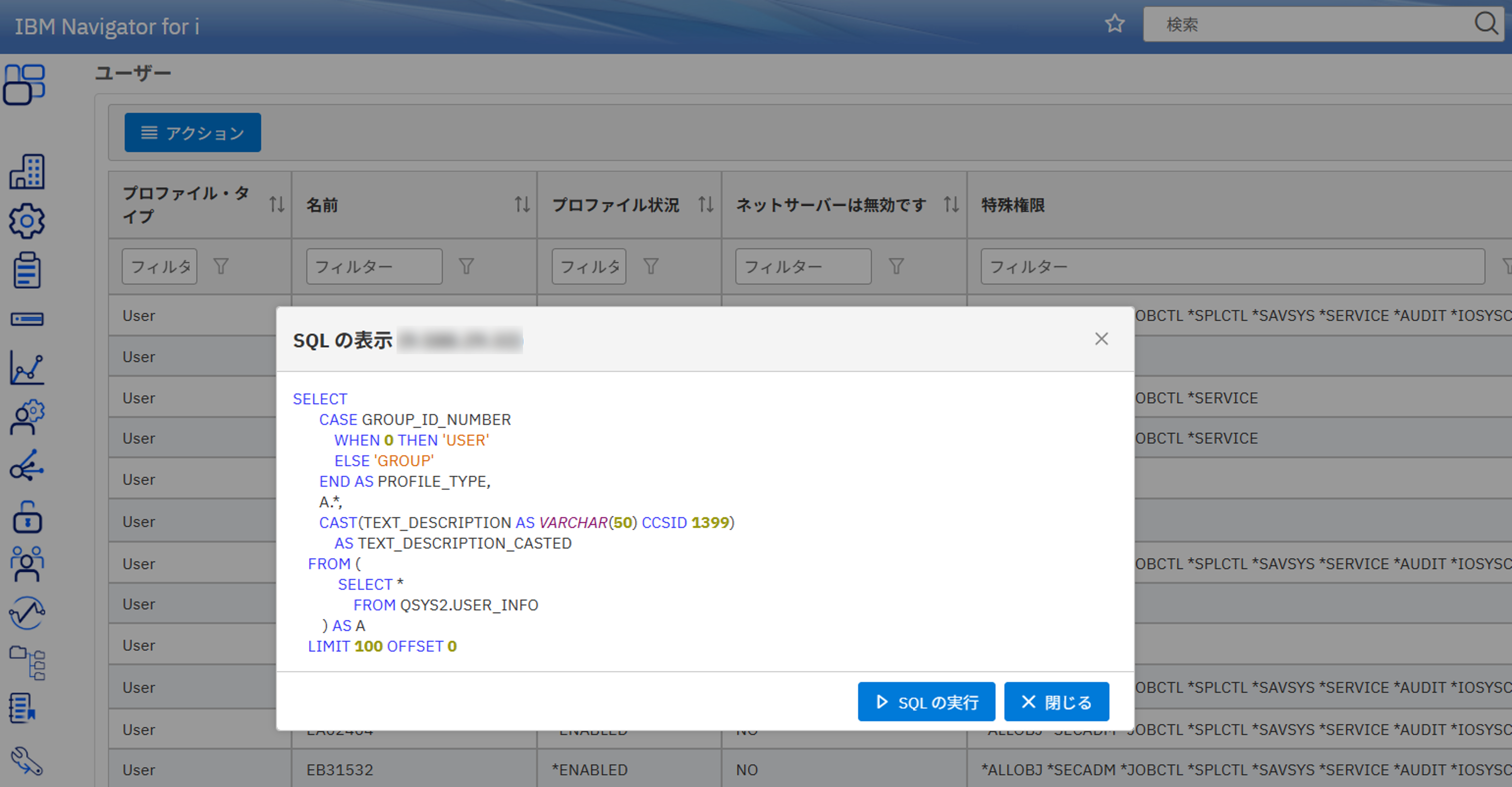The image size is (1512, 787).
Task: Open the dashboard icon in sidebar
Action: point(25,85)
